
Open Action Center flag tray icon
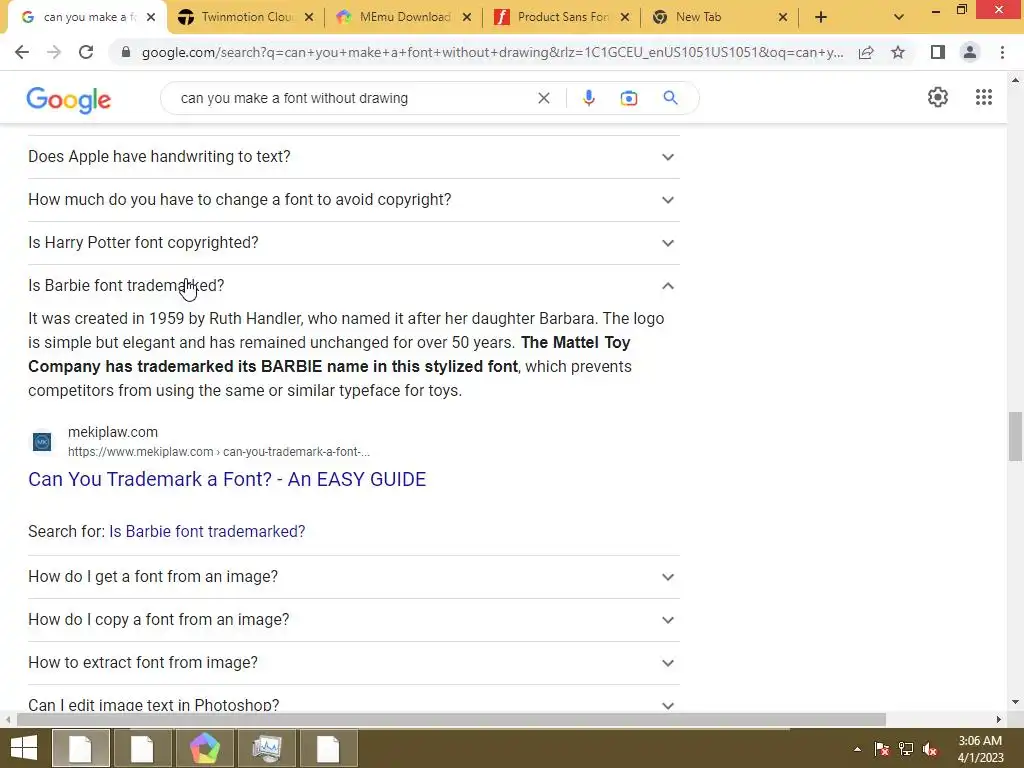pos(882,749)
